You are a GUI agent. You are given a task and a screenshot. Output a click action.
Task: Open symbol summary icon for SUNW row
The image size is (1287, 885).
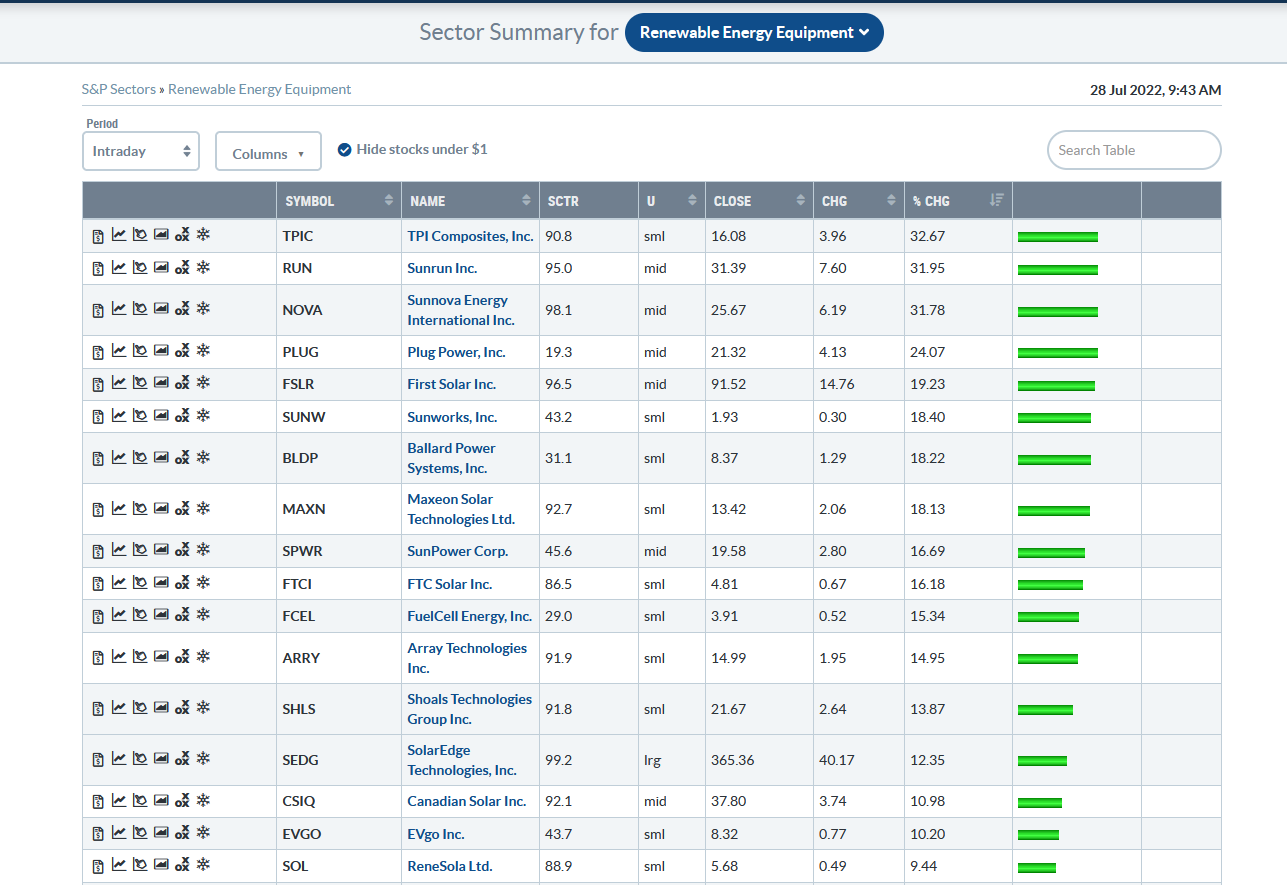pos(98,417)
